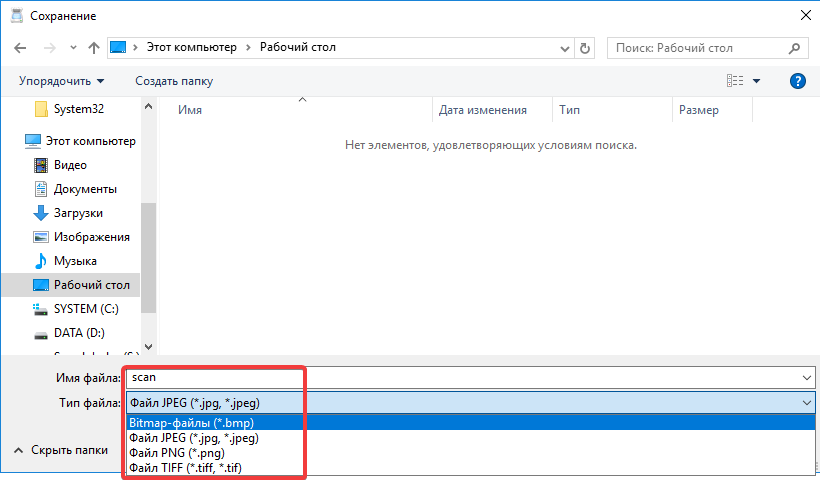The height and width of the screenshot is (480, 820).
Task: Open the view options dropdown arrow
Action: 757,81
